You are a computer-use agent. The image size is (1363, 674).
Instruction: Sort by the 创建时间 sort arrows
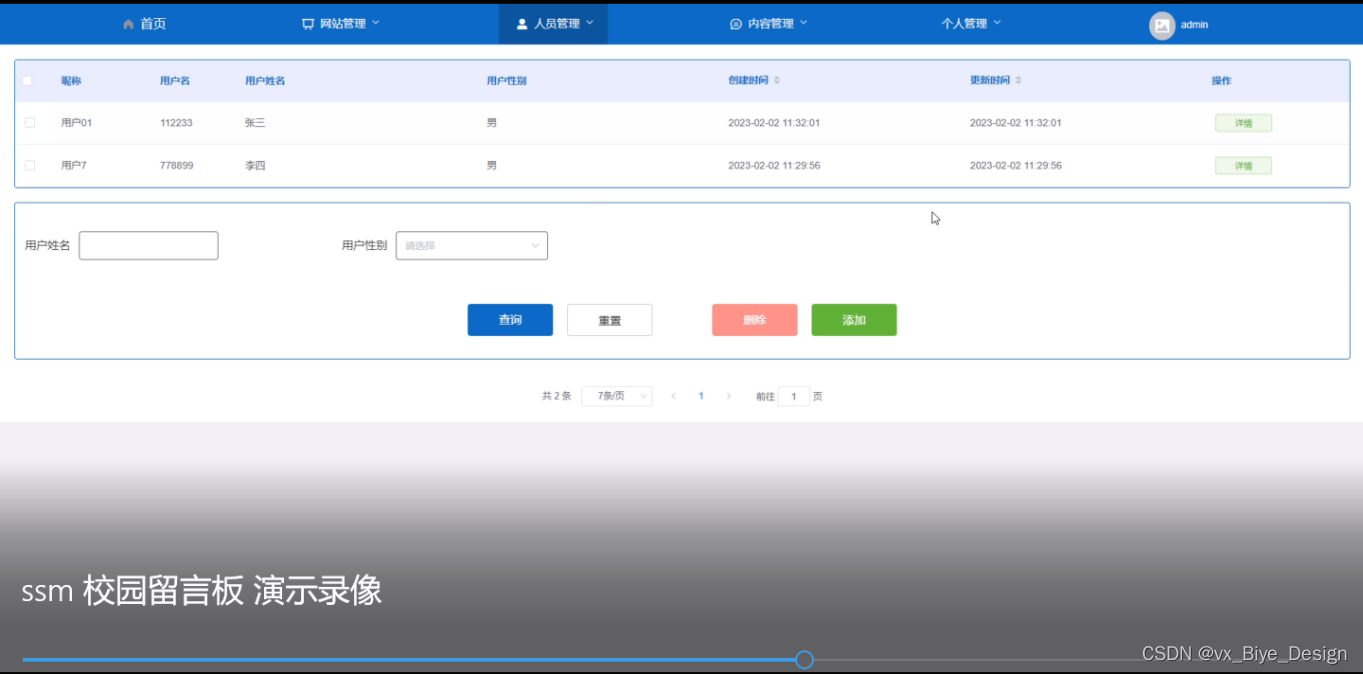tap(777, 80)
